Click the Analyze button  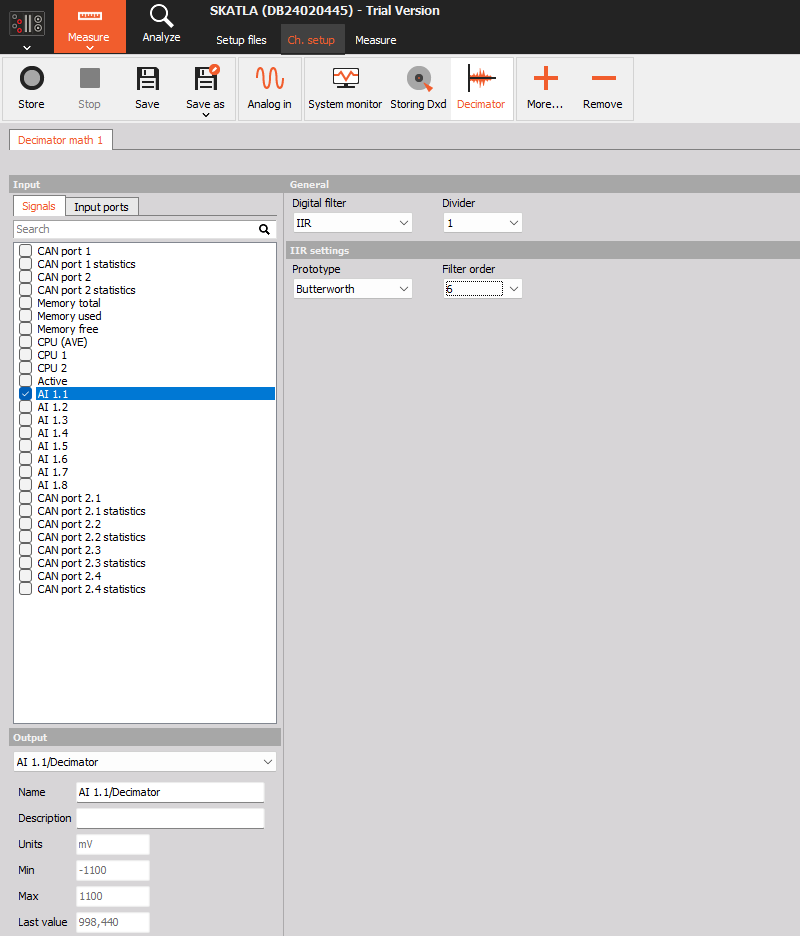click(160, 27)
